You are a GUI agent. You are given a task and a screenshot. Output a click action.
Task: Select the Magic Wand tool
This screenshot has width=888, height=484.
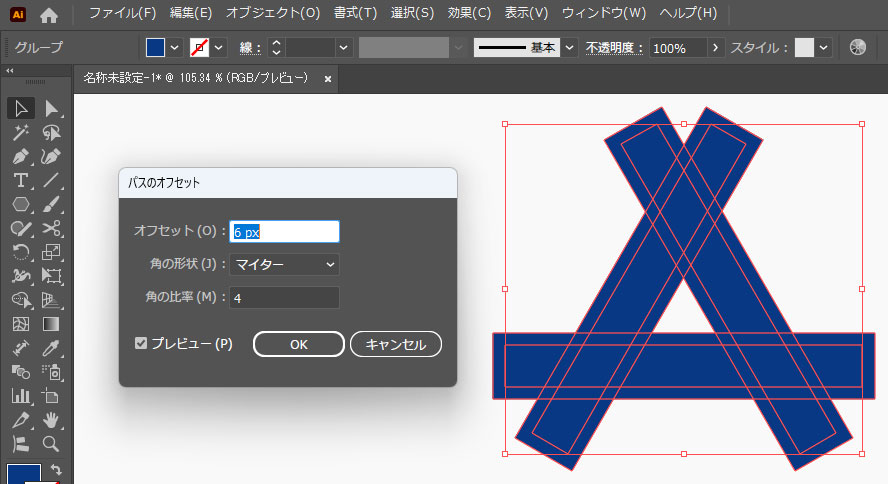click(x=20, y=133)
